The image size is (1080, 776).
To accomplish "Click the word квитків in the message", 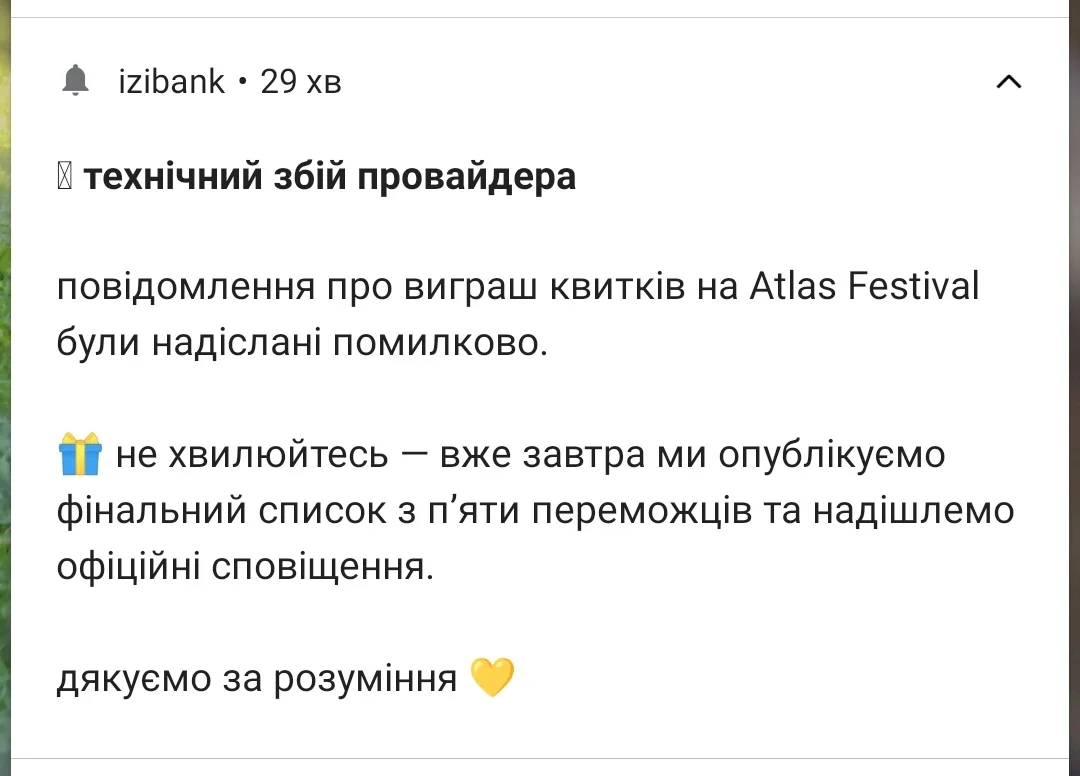I will pyautogui.click(x=618, y=287).
